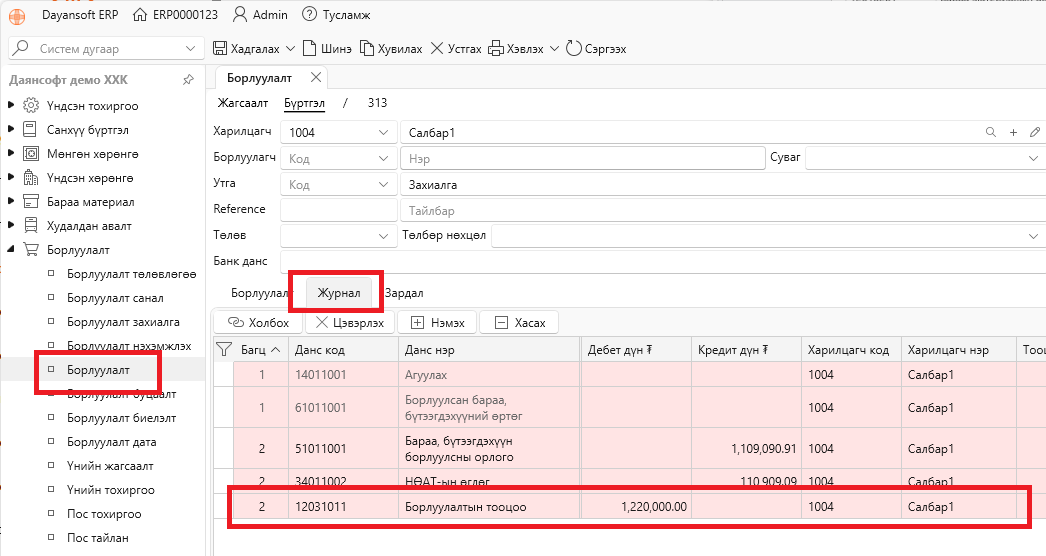Viewport: 1046px width, 556px height.
Task: Open Пос тохиргоо
Action: pos(104,514)
